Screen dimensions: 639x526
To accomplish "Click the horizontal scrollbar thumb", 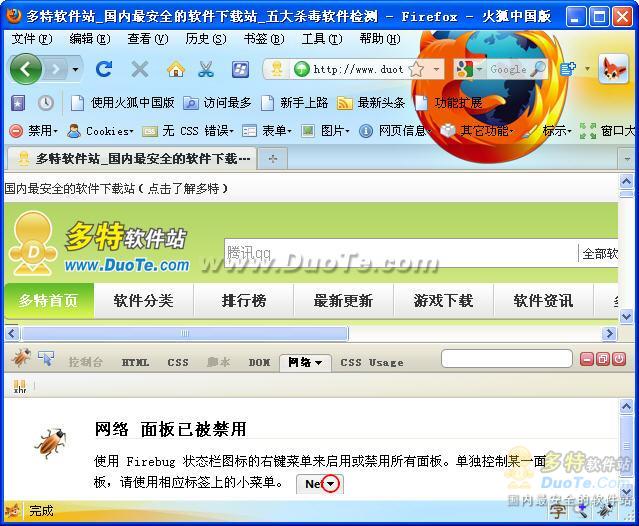I will [185, 333].
